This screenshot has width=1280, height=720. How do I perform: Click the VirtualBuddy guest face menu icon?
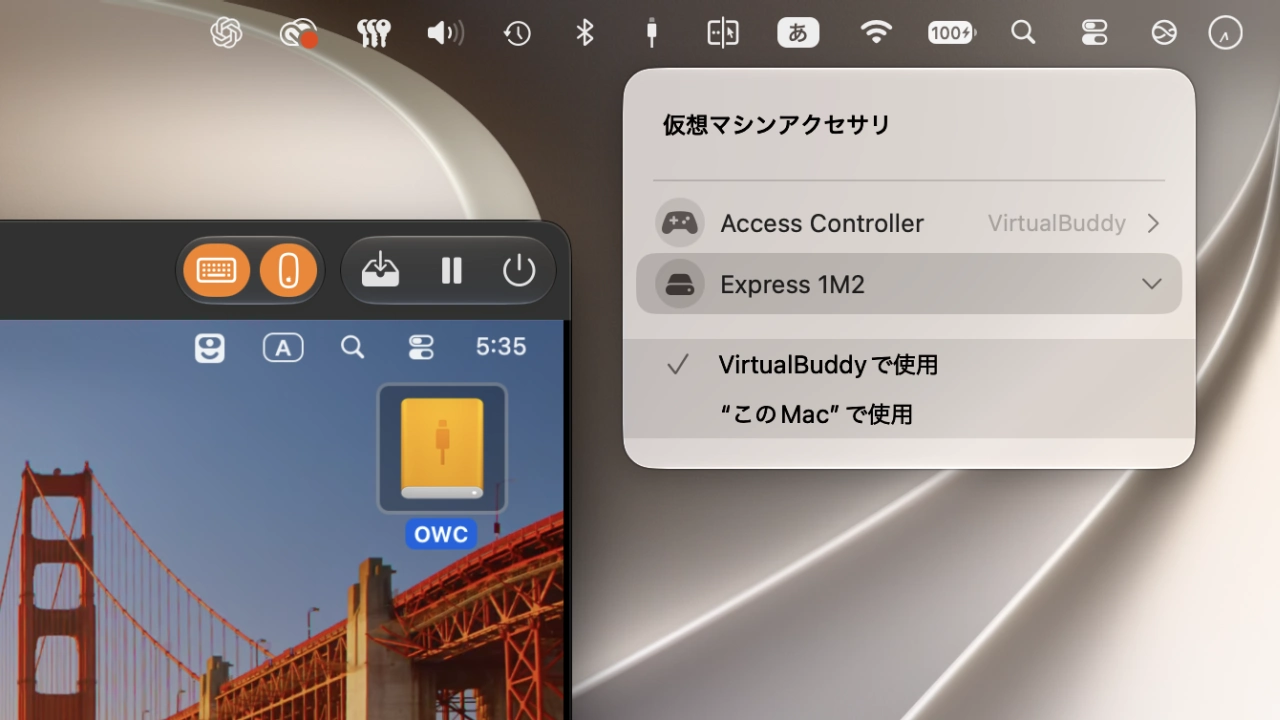click(209, 347)
